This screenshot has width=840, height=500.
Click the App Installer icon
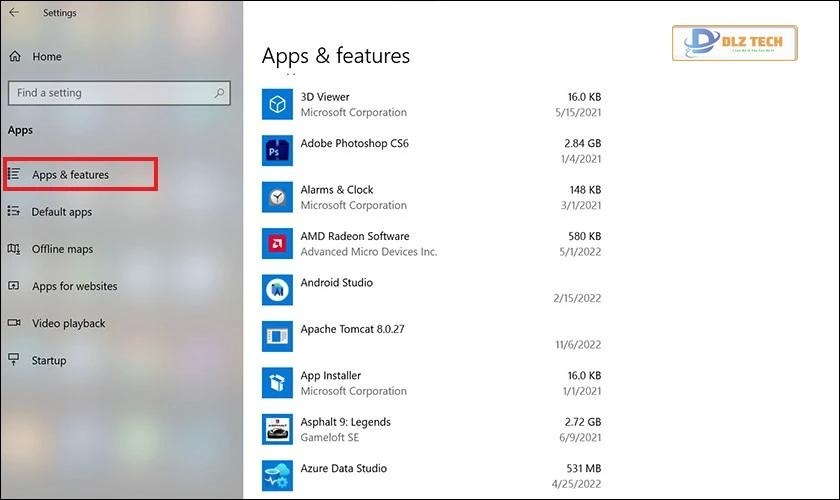coord(277,383)
